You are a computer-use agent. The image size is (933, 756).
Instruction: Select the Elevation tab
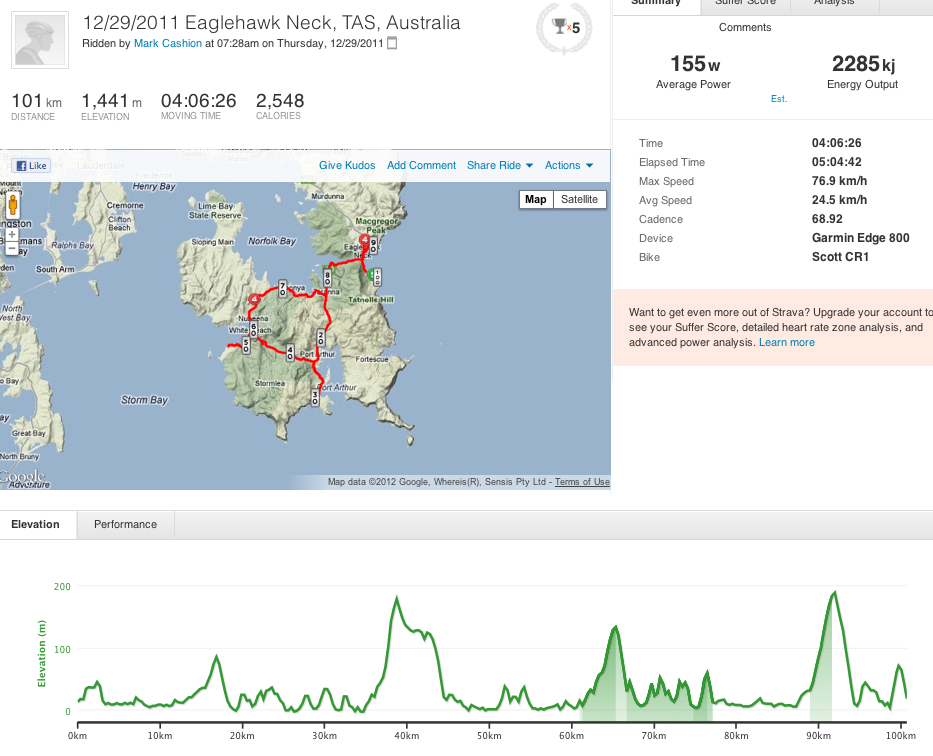(36, 524)
